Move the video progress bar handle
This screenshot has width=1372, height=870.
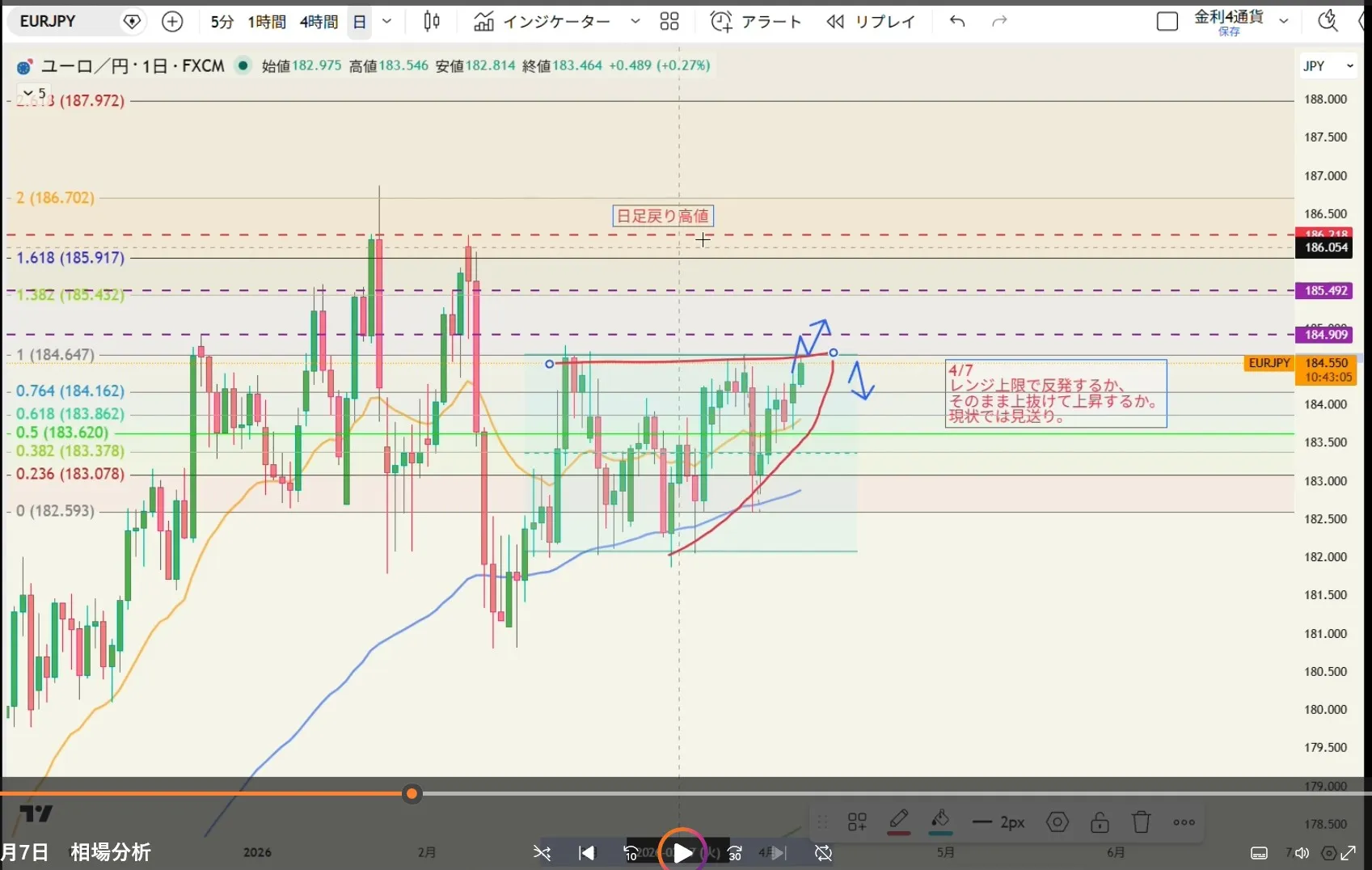pos(412,794)
